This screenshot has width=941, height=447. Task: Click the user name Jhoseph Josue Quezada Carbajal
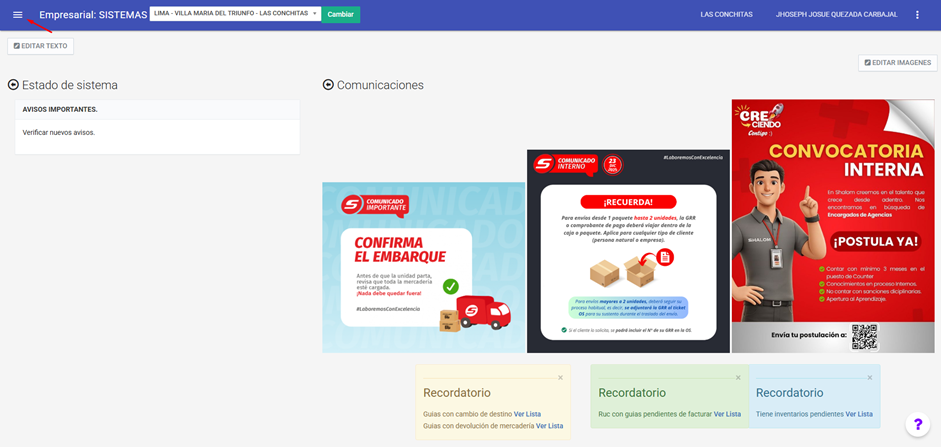[838, 15]
